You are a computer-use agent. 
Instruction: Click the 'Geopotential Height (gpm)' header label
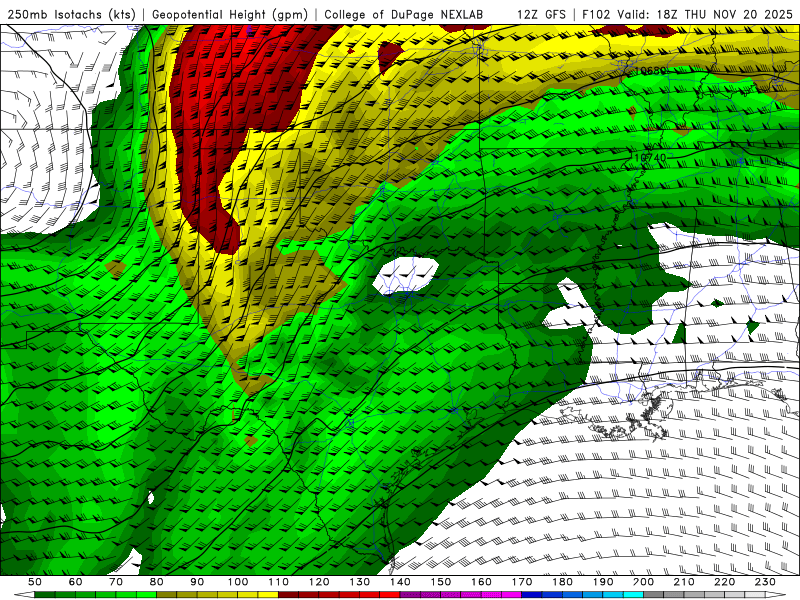pyautogui.click(x=230, y=14)
